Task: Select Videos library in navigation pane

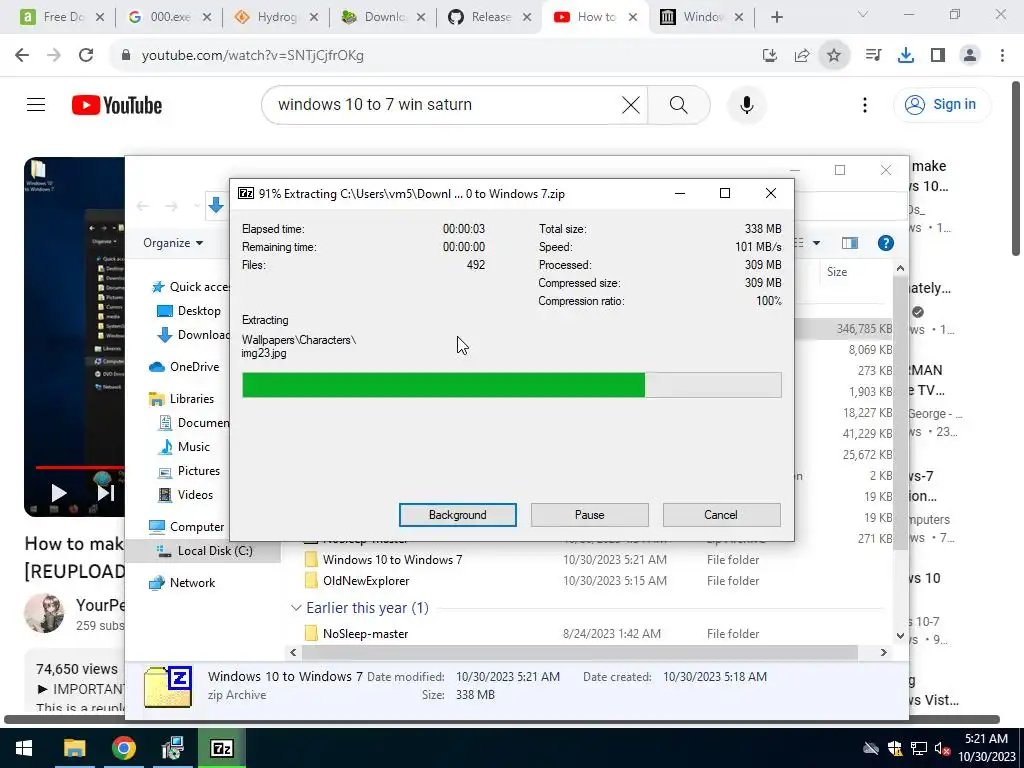Action: click(x=186, y=495)
